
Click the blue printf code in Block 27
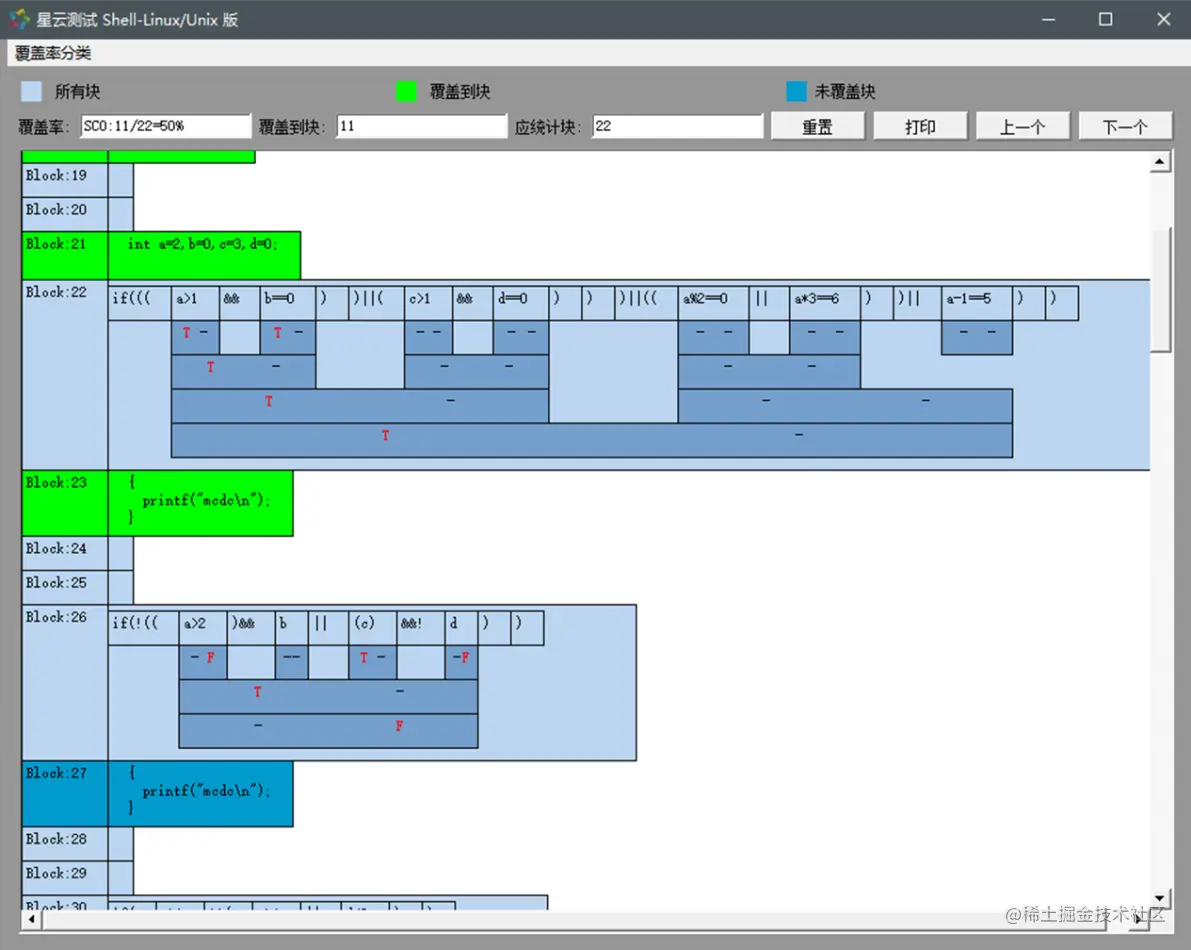tap(201, 794)
